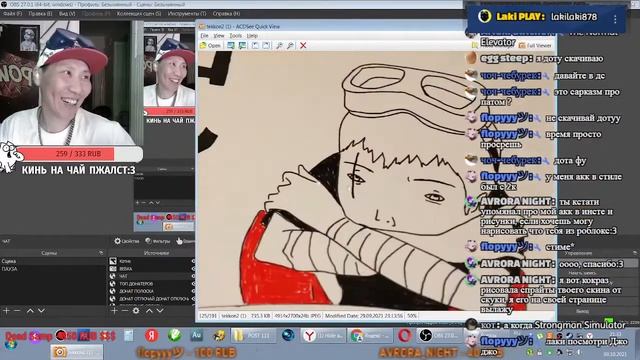The image size is (640, 360).
Task: Open ACDSee Tools menu
Action: click(x=236, y=36)
